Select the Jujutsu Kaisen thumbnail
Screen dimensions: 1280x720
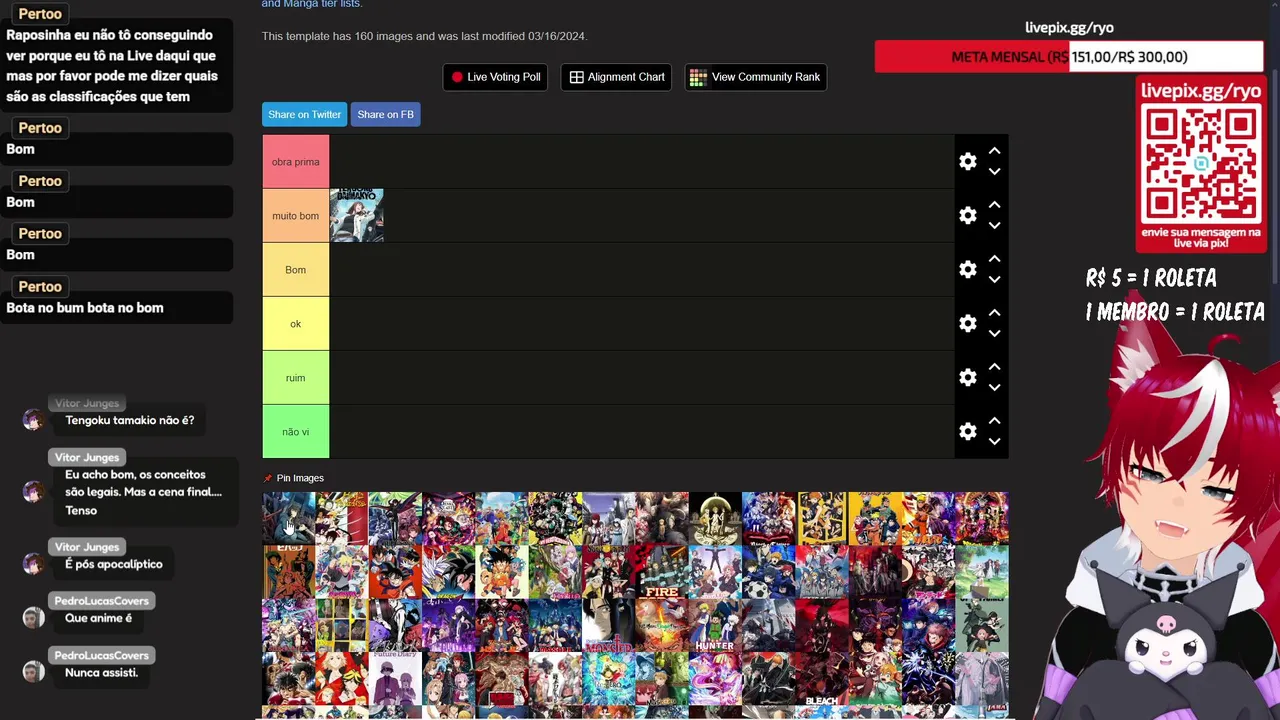click(928, 625)
